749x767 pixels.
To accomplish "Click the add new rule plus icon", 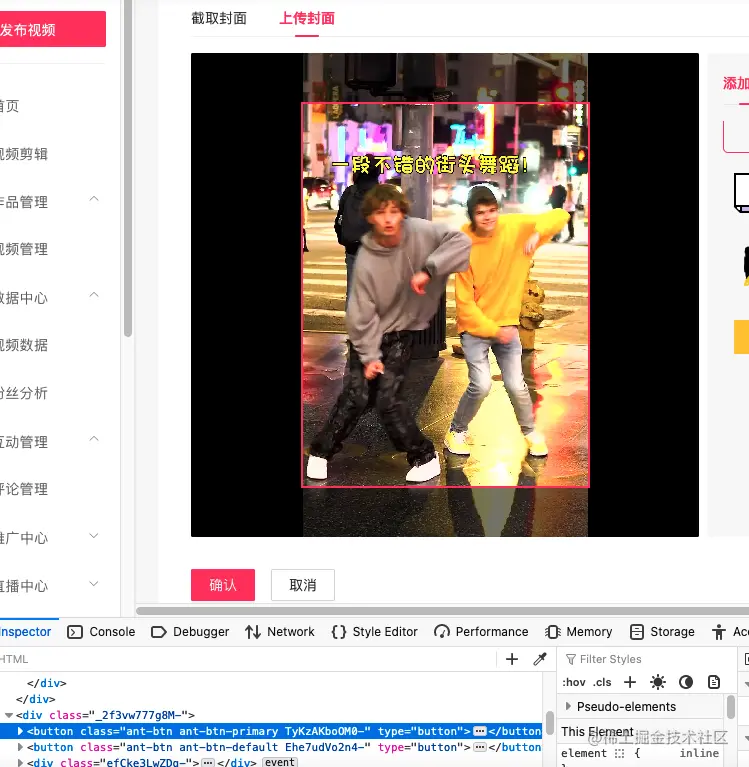I will point(630,682).
